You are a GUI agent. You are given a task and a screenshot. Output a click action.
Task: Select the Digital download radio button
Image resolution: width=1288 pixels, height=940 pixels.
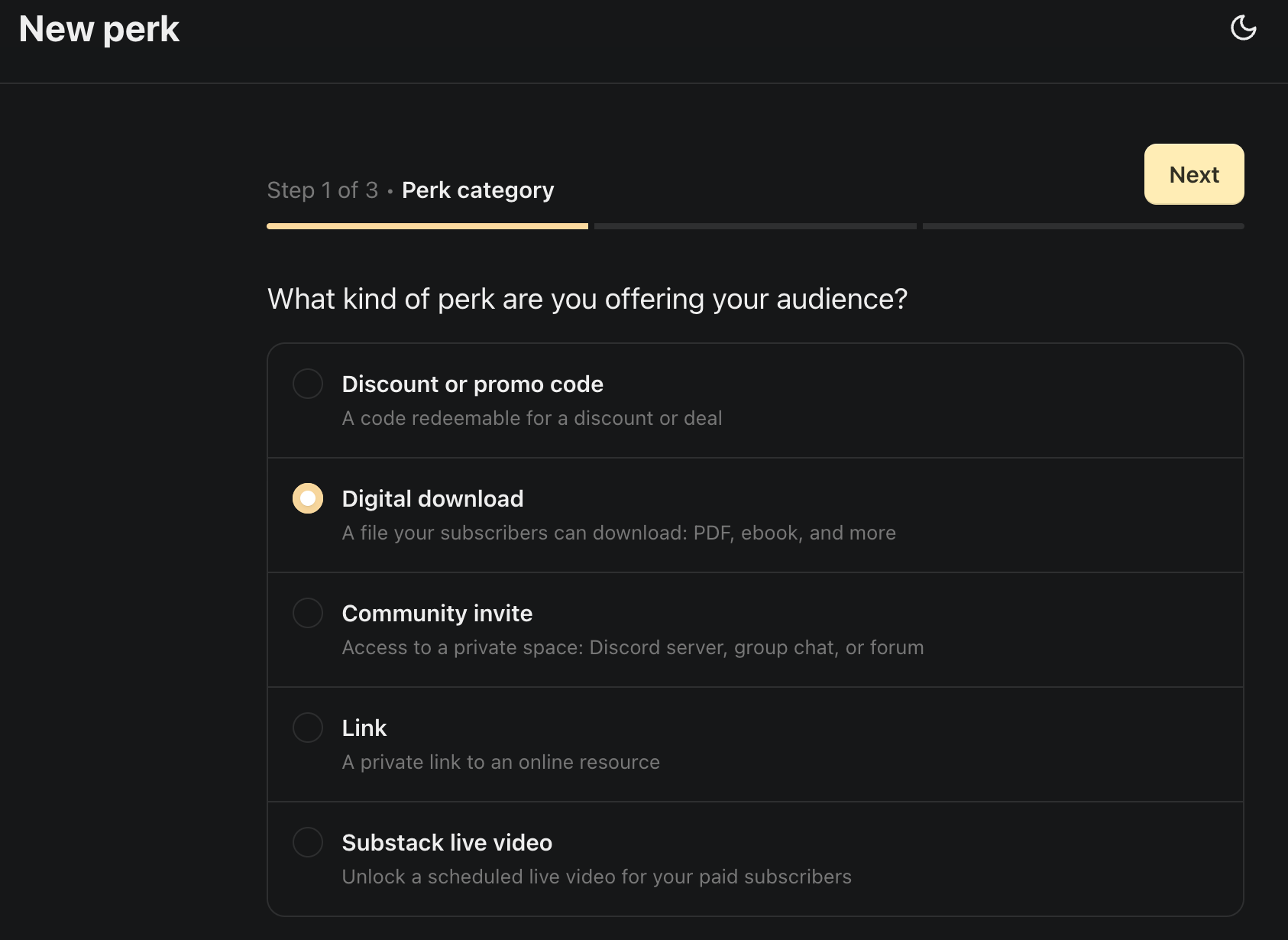point(308,498)
